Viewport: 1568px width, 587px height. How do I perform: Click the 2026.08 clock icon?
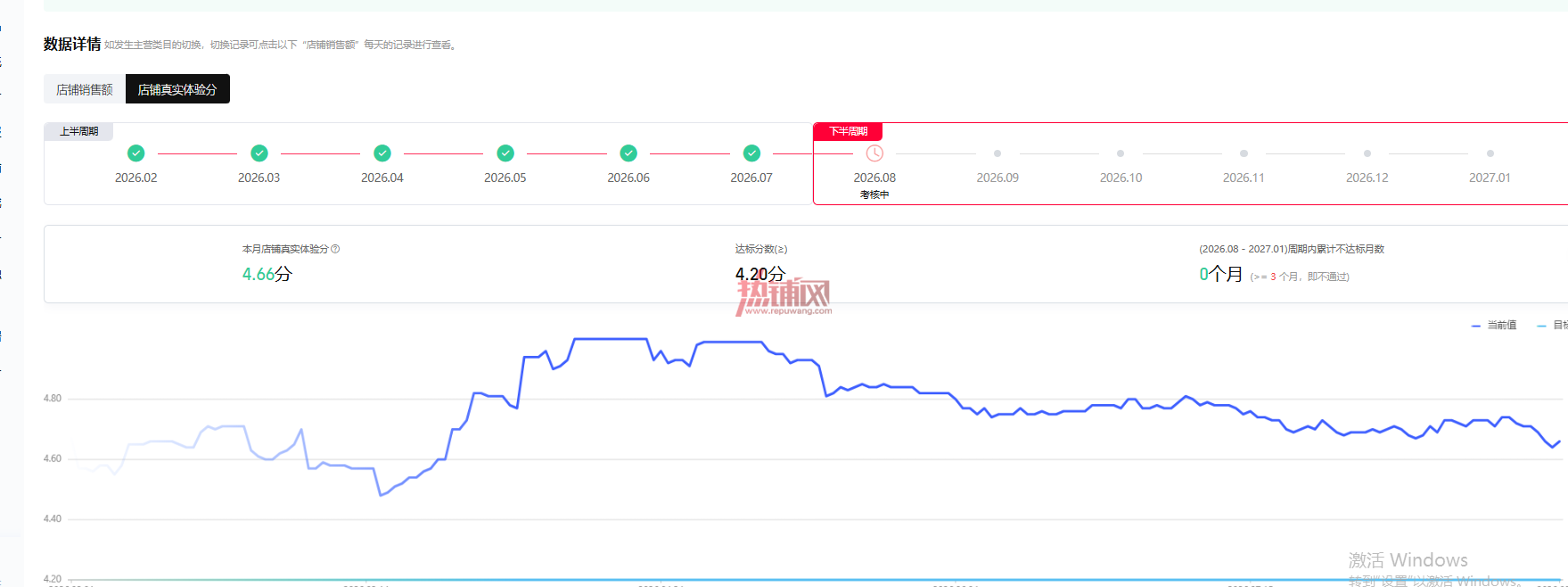[874, 153]
